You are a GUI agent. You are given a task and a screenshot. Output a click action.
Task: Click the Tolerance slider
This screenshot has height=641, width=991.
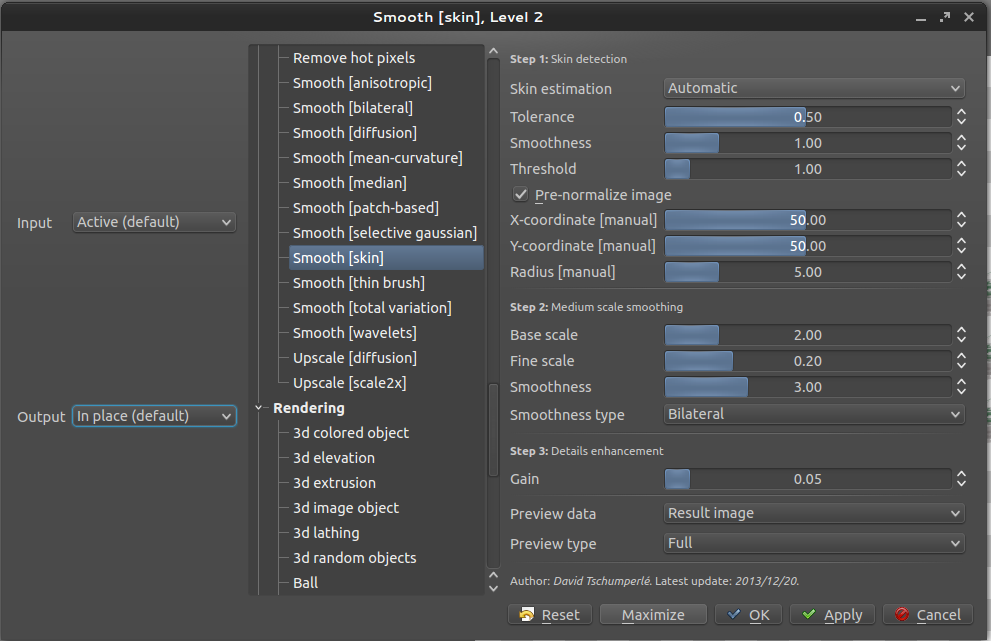(x=807, y=117)
